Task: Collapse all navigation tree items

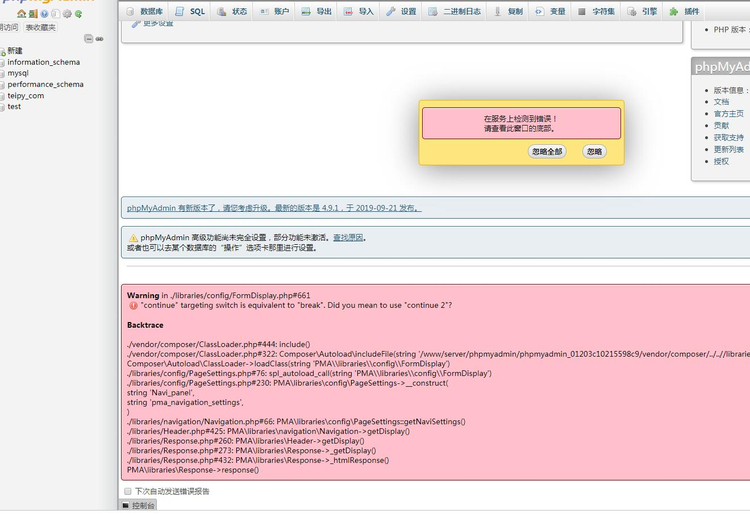Action: [x=88, y=39]
